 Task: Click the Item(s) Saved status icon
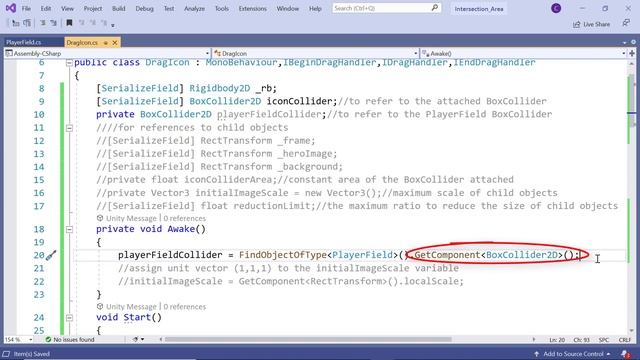pos(6,354)
